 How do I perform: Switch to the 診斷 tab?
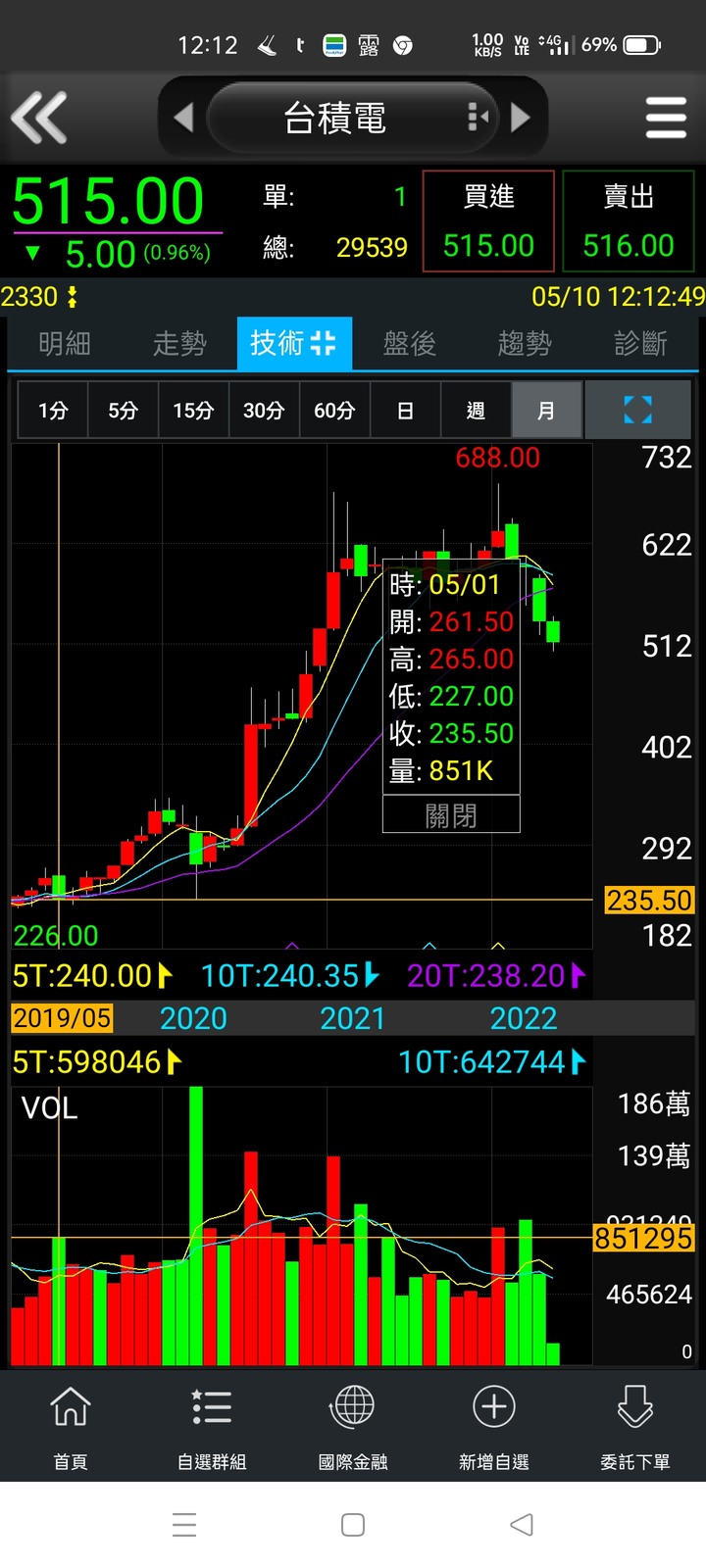[640, 343]
